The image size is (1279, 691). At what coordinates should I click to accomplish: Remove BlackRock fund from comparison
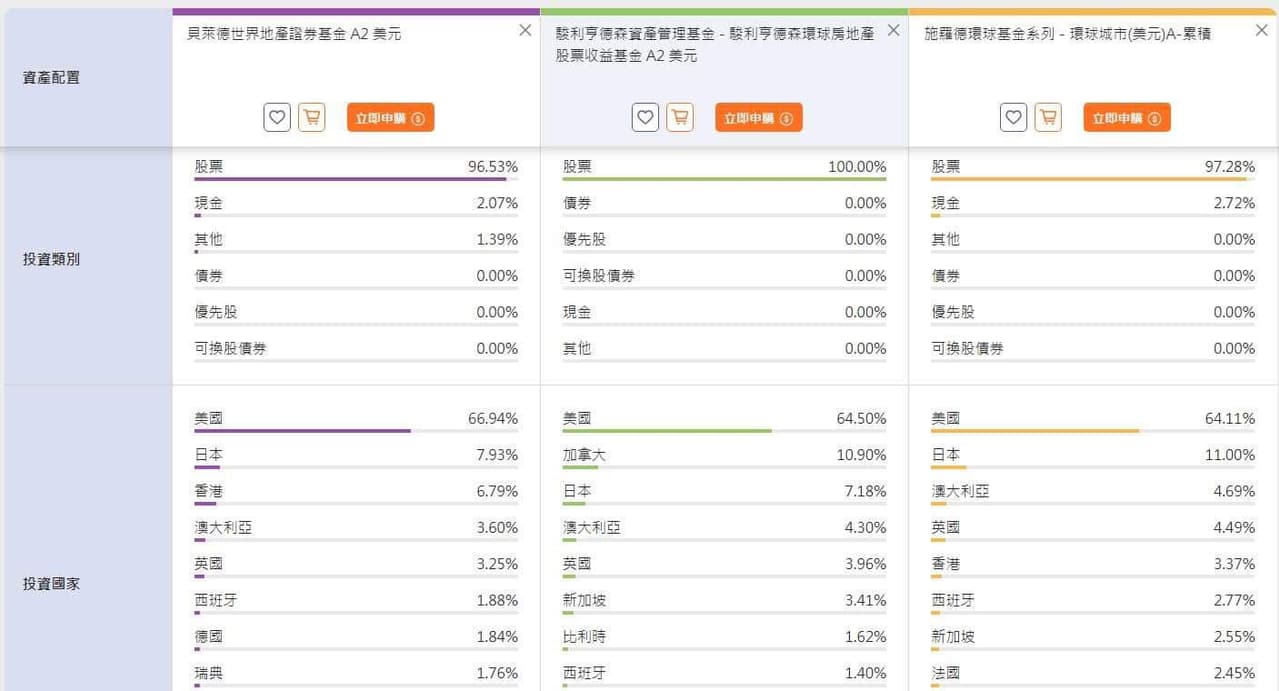[525, 31]
